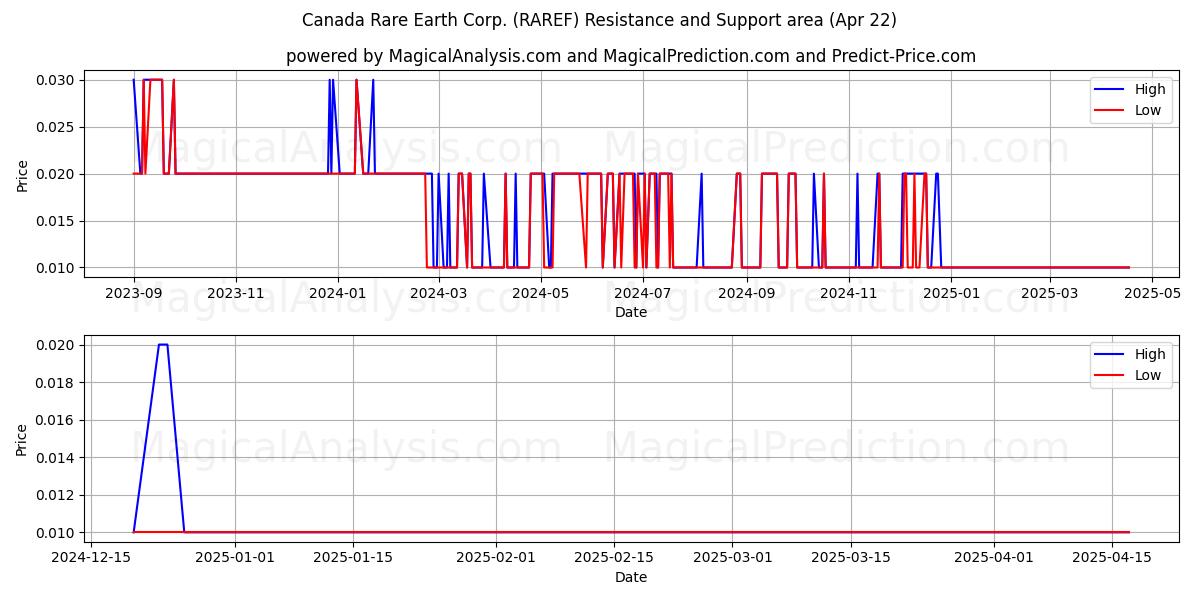1200x600 pixels.
Task: Click the 2025-01-15 date tick label
Action: 353,558
